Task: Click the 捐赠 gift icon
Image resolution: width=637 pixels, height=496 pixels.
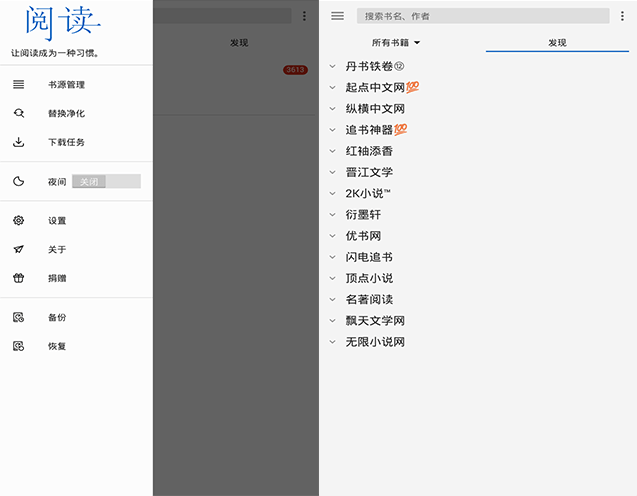Action: pos(18,278)
